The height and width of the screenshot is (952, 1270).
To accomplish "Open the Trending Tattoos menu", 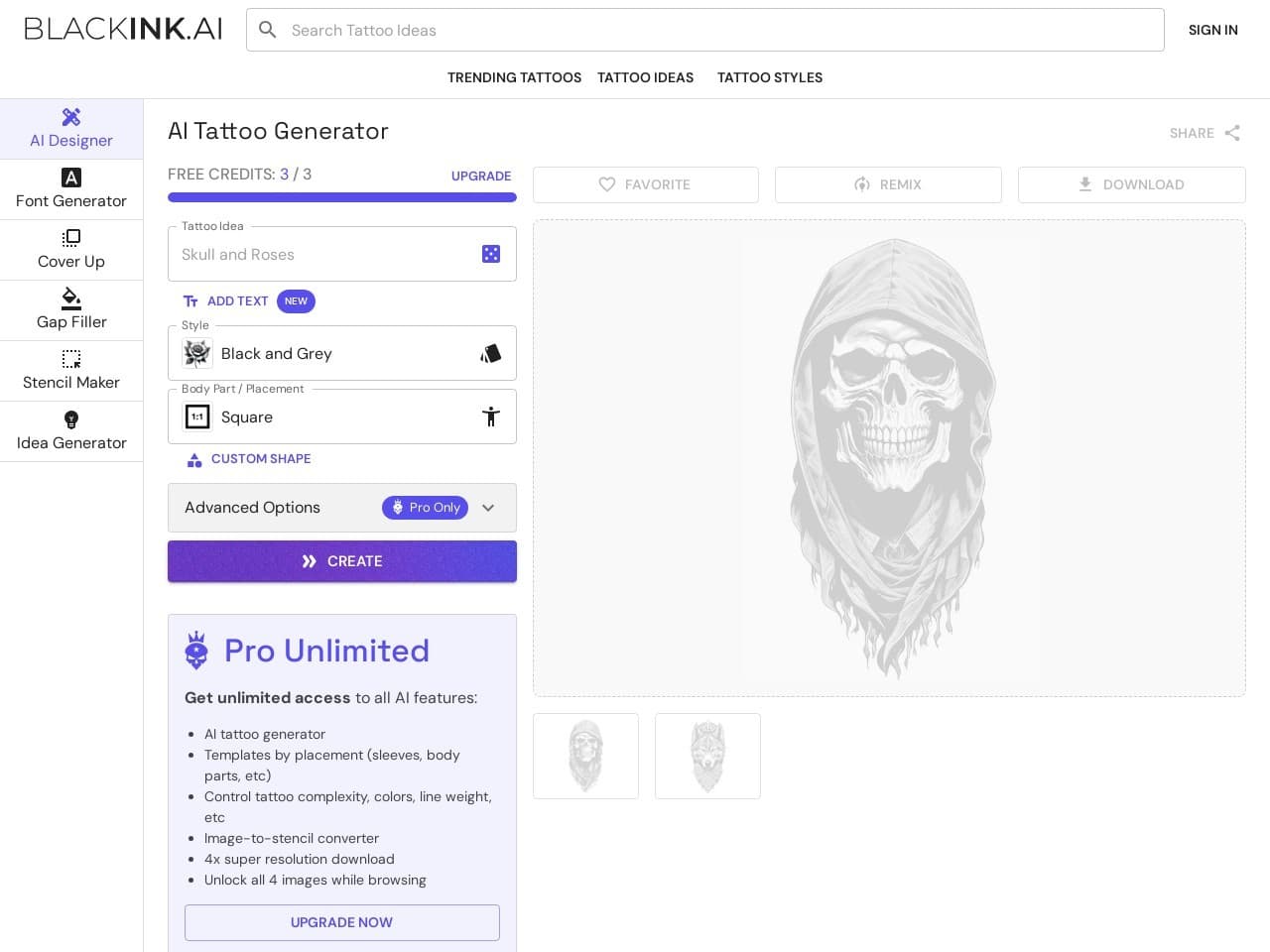I will coord(514,77).
